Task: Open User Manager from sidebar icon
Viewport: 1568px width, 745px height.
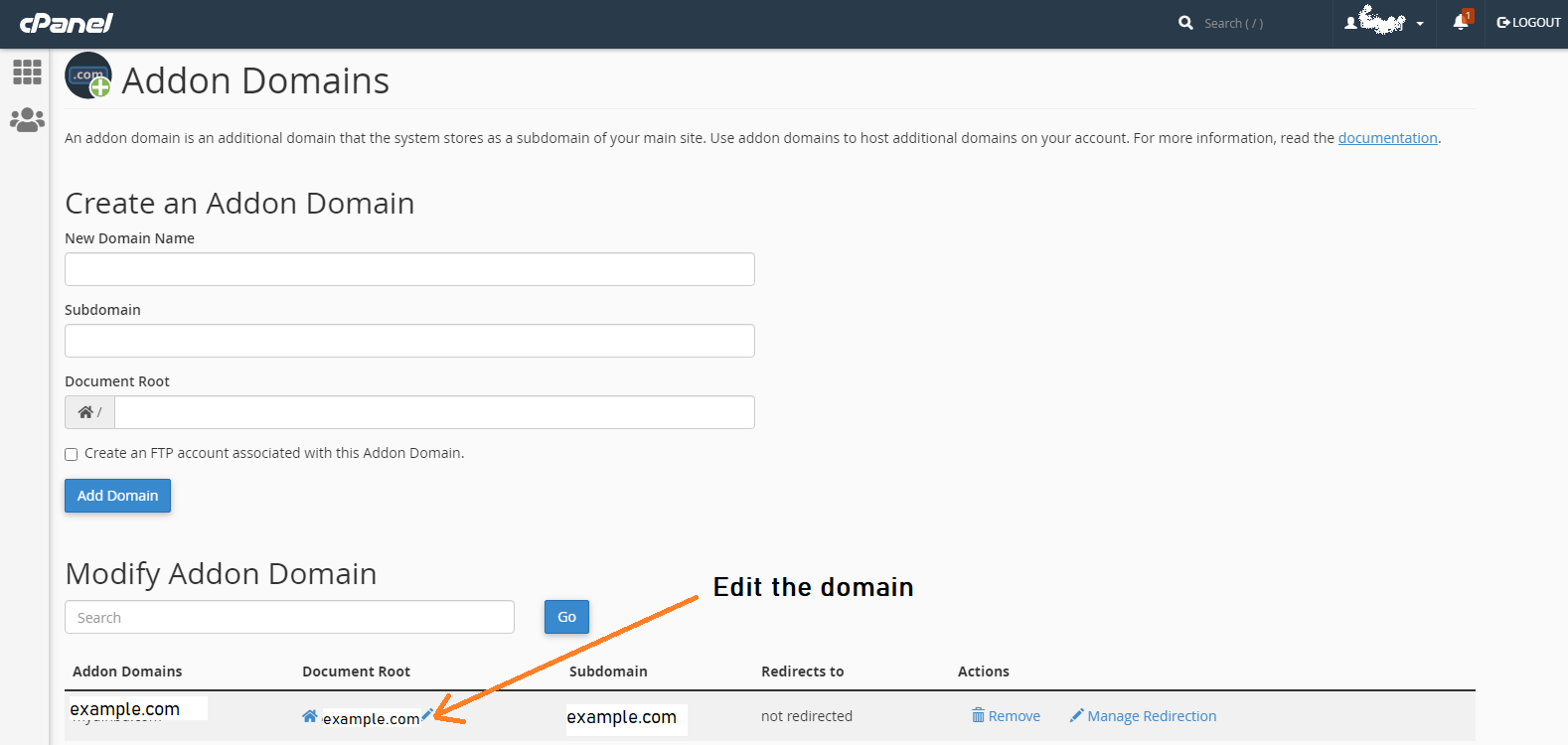Action: coord(27,120)
